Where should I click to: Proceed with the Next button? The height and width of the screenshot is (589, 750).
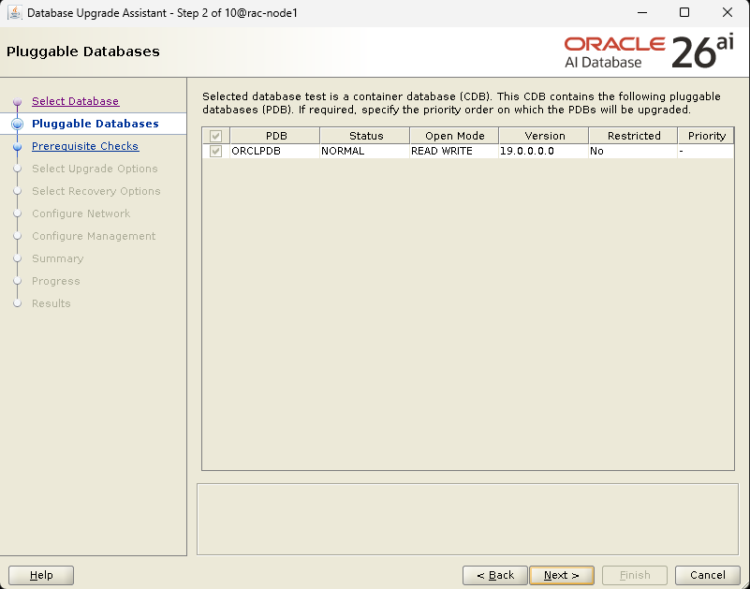pos(562,575)
